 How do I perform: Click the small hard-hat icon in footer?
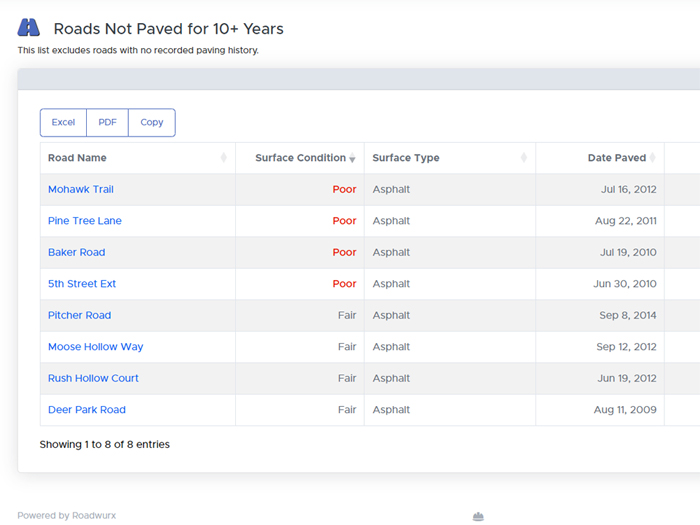point(478,516)
